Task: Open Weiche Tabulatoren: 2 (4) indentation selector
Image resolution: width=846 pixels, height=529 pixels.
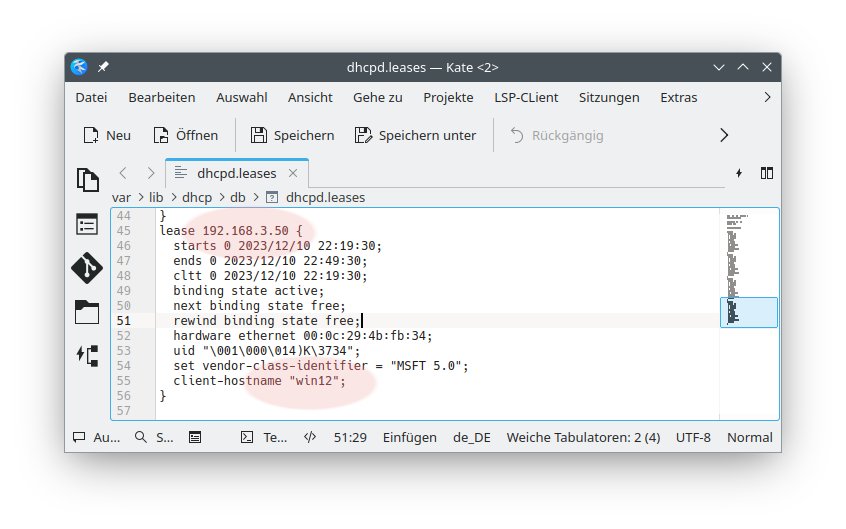Action: tap(583, 437)
